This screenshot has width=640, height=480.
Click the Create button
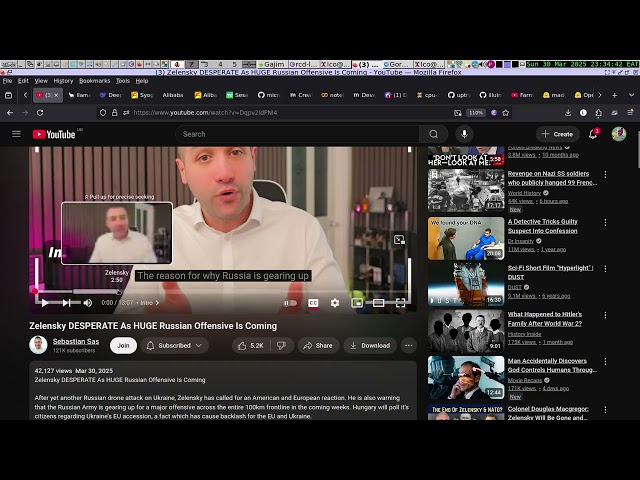point(558,134)
